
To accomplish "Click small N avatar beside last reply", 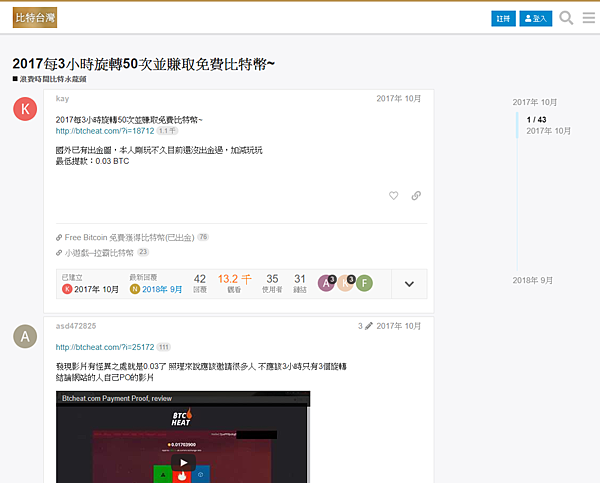I will pos(135,289).
